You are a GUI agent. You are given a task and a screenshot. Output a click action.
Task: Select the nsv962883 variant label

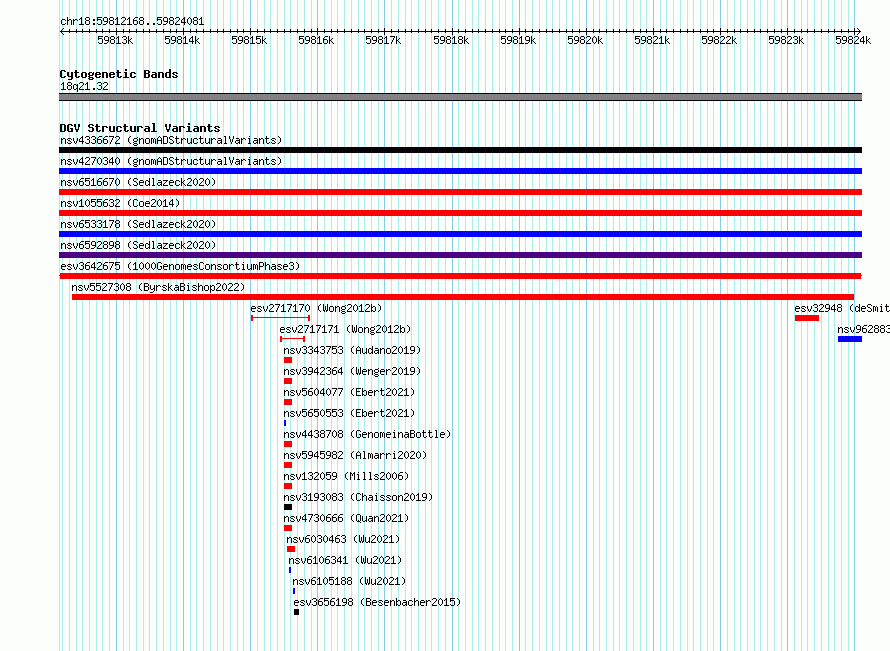pos(863,329)
